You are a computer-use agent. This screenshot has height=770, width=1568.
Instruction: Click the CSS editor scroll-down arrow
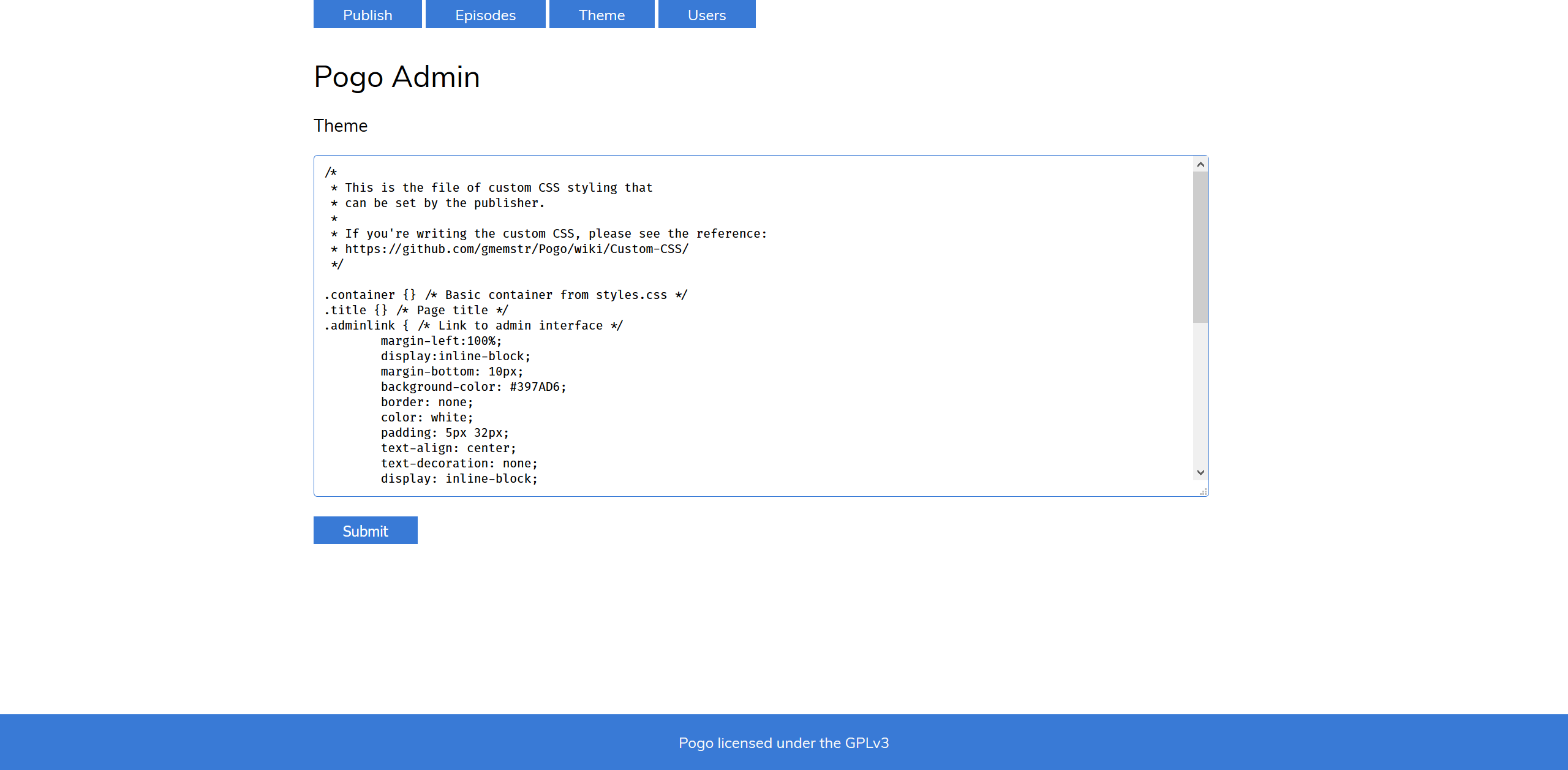tap(1200, 472)
